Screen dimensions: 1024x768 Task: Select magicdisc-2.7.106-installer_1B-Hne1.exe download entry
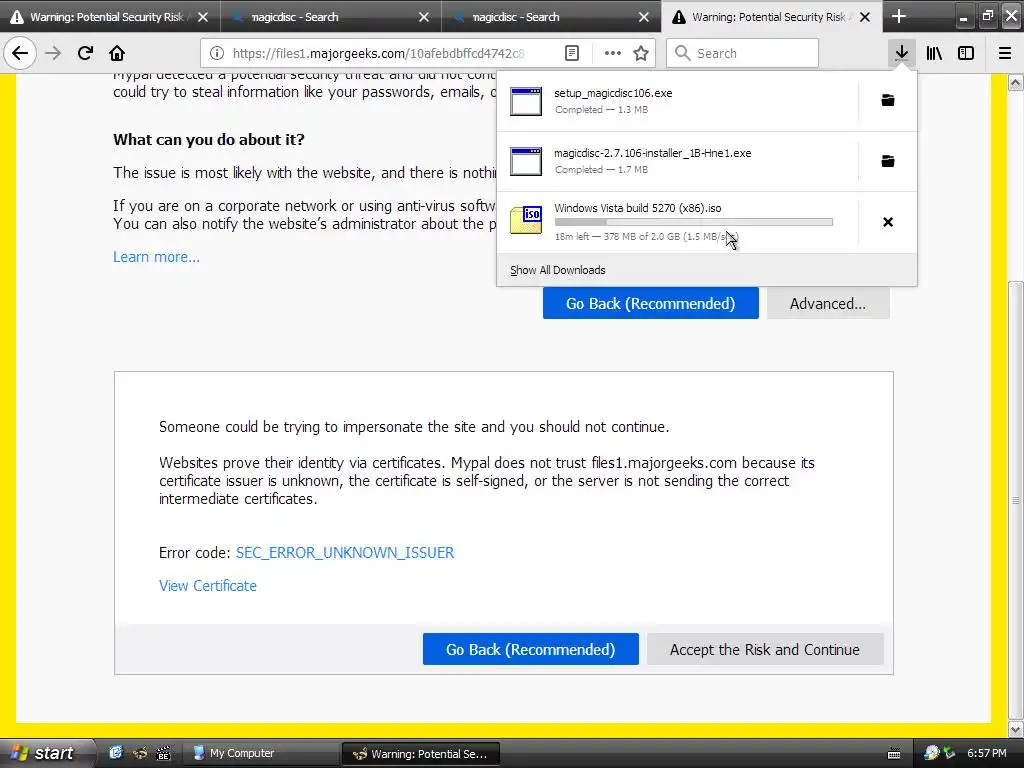pos(677,161)
